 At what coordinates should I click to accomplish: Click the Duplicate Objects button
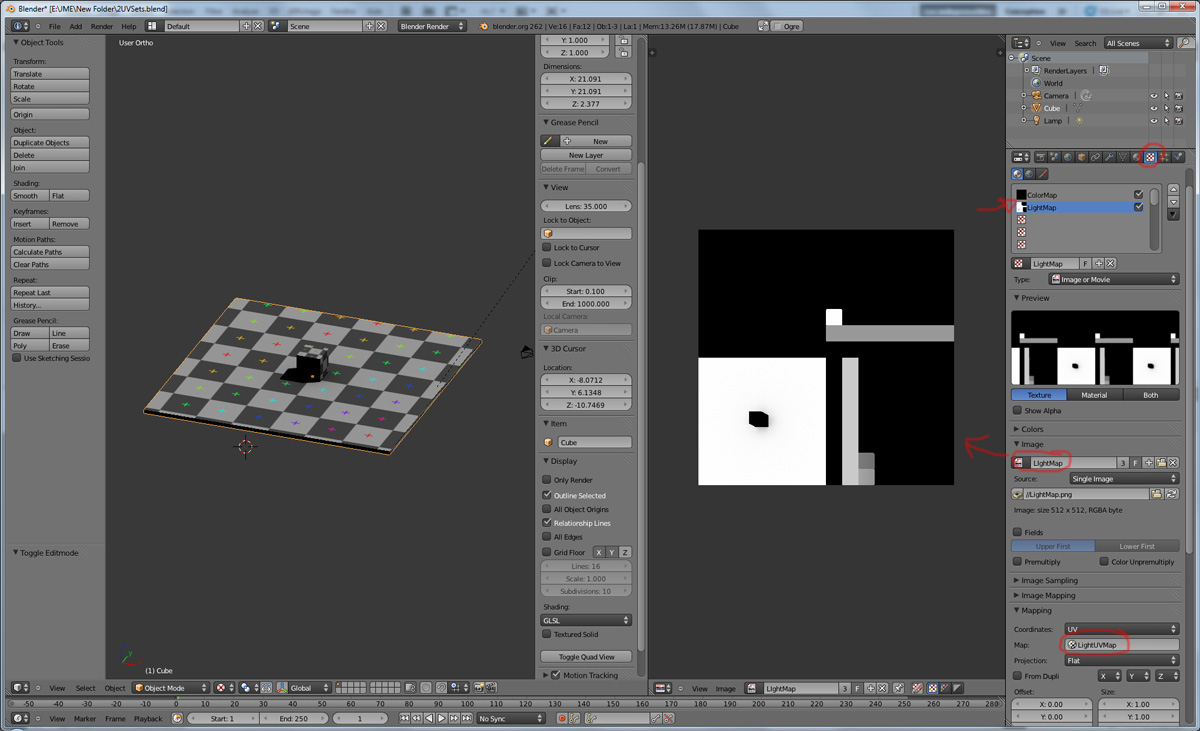point(50,143)
